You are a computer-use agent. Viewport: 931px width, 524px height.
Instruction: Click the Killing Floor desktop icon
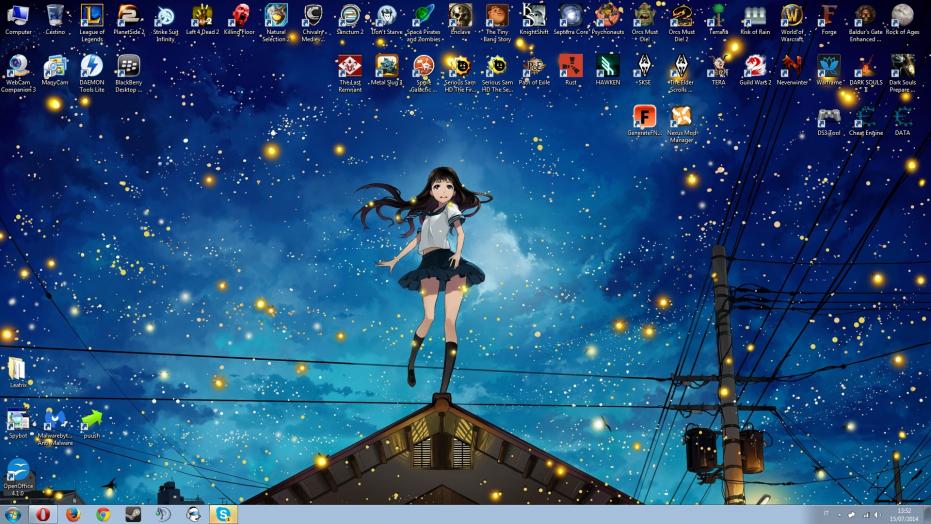(x=239, y=20)
